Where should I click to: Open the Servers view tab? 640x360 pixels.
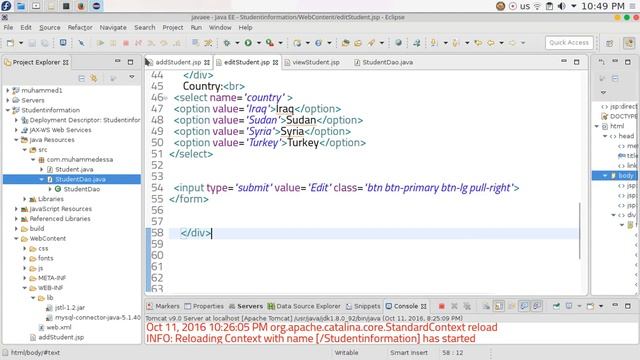[246, 306]
